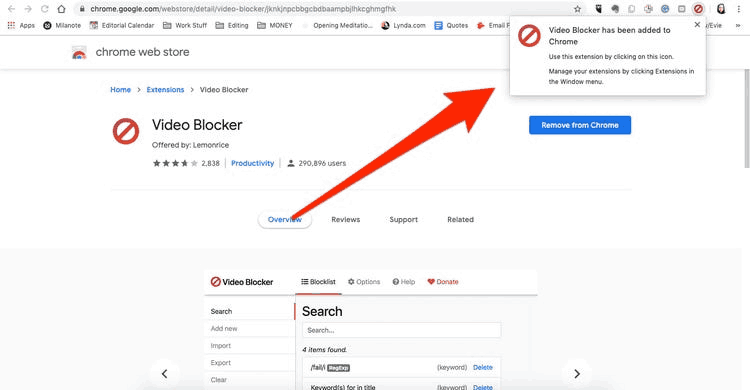Open the Support tab
Image resolution: width=750 pixels, height=390 pixels.
pyautogui.click(x=403, y=220)
